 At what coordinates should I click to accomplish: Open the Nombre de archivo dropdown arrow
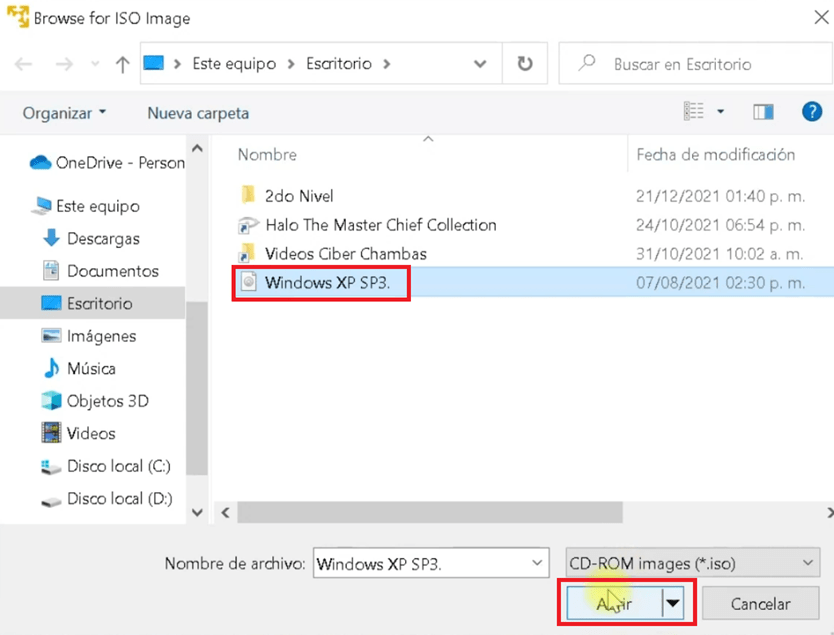[x=537, y=563]
